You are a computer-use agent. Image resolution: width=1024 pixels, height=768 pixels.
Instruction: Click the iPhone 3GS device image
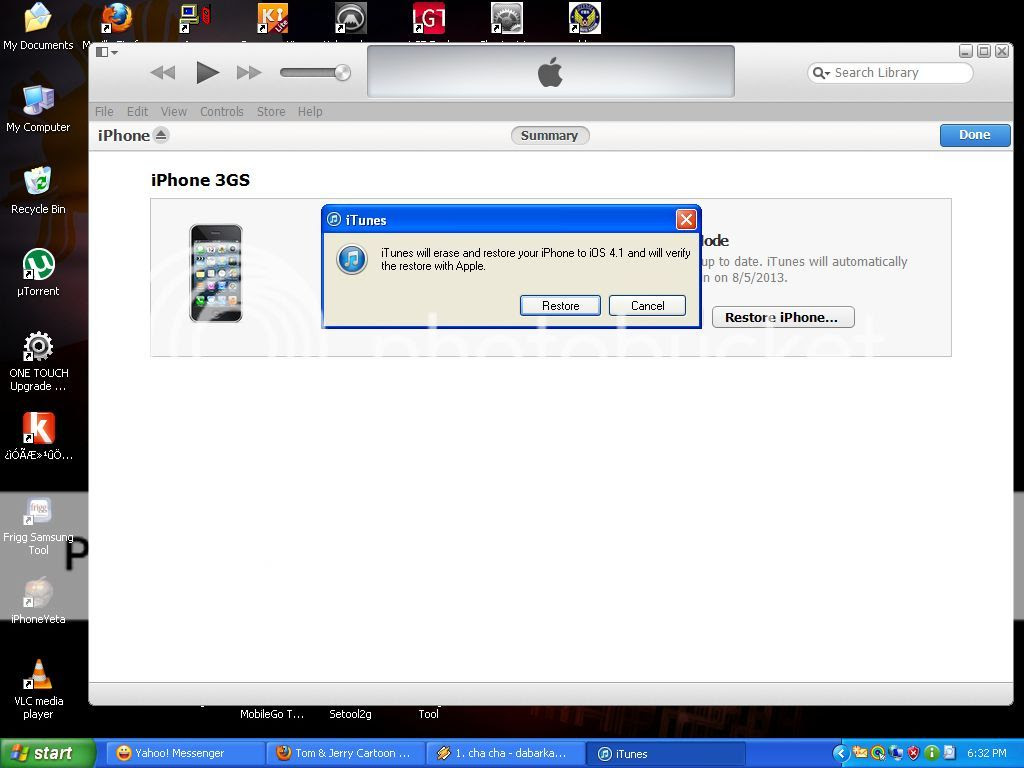[216, 273]
